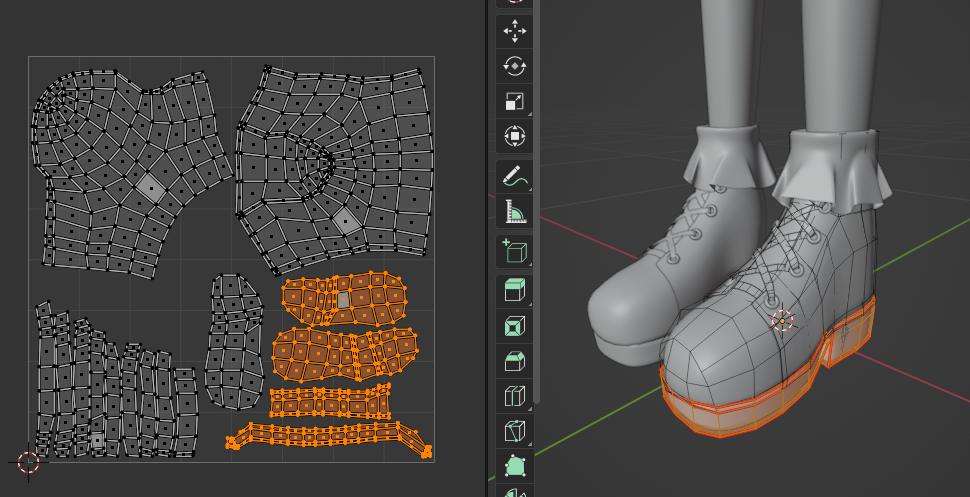
Task: Select the Move tool
Action: (x=515, y=31)
